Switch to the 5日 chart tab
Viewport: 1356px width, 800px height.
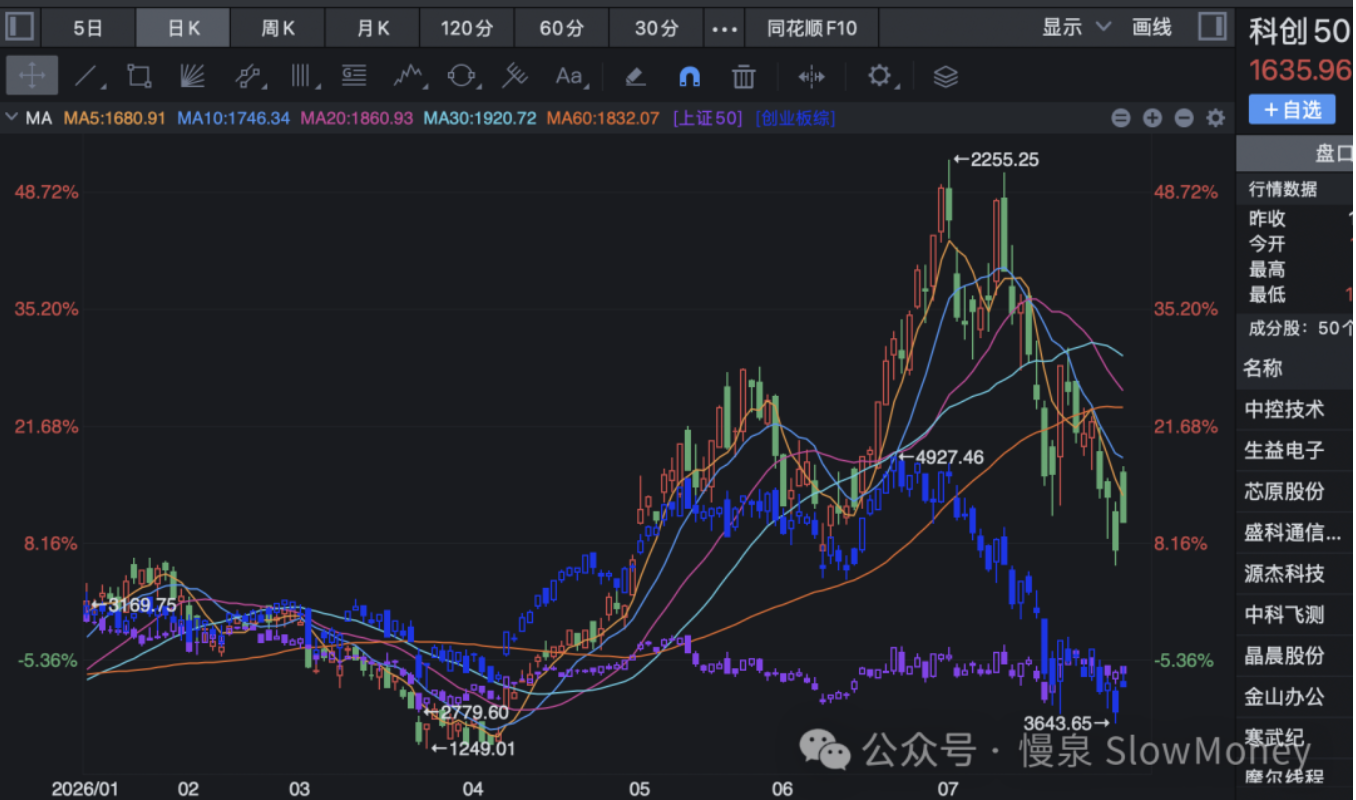88,28
